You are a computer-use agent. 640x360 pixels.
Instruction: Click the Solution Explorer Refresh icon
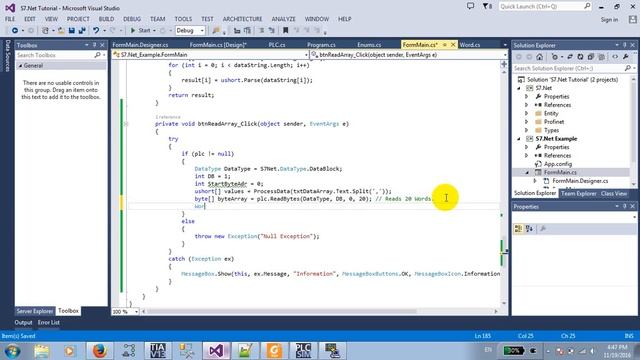(580, 57)
